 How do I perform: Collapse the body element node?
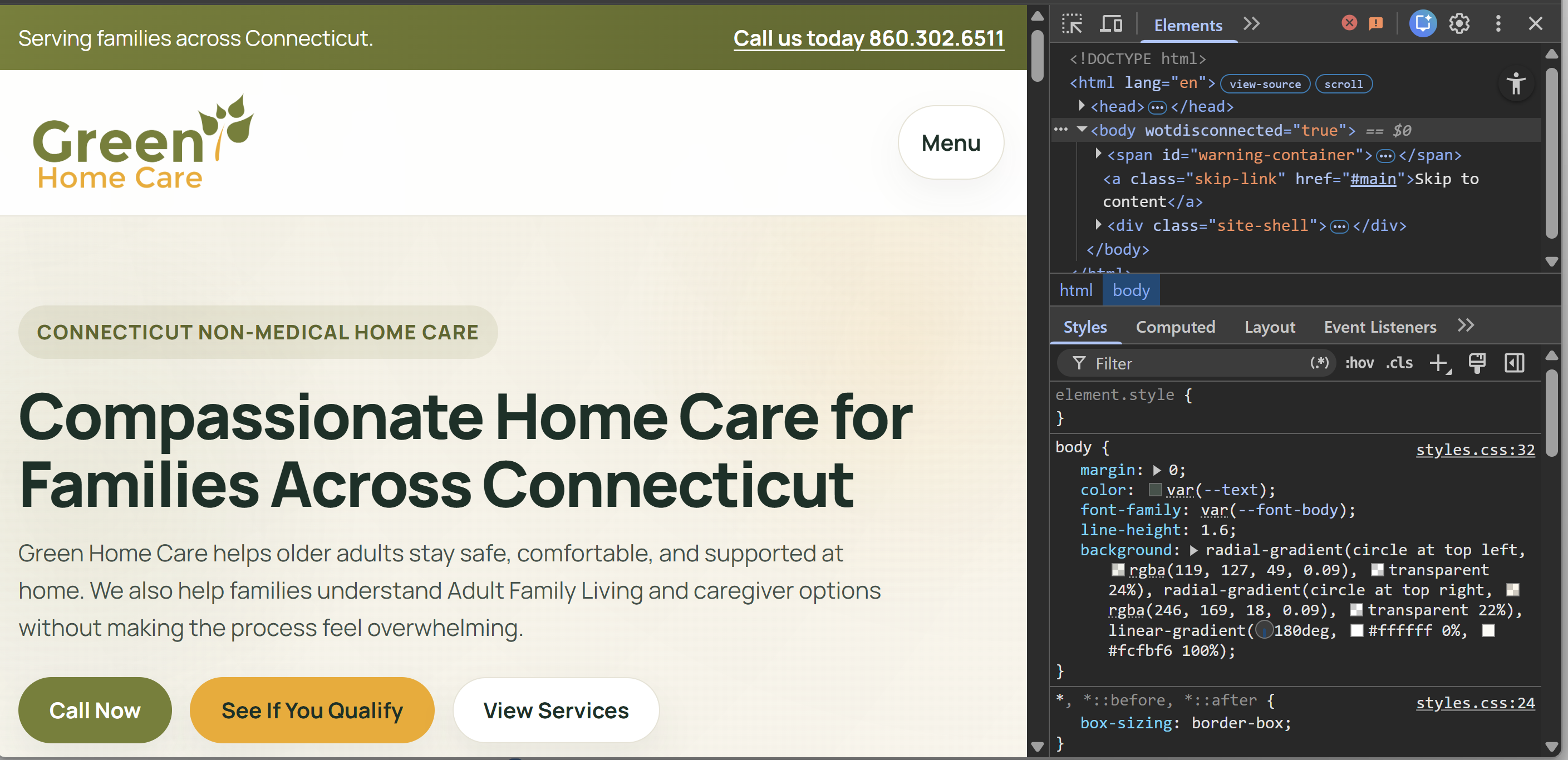1082,130
